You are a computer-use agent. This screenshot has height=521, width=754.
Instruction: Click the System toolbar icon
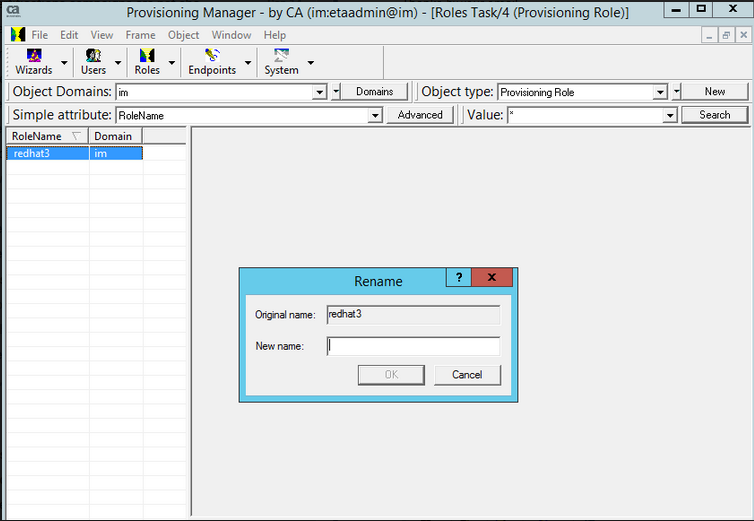(x=281, y=57)
